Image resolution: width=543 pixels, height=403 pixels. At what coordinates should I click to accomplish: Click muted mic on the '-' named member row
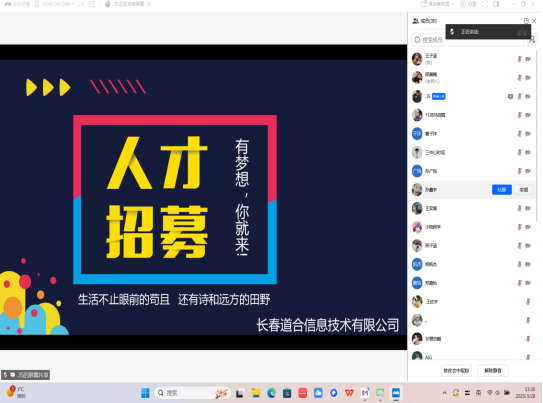click(528, 320)
